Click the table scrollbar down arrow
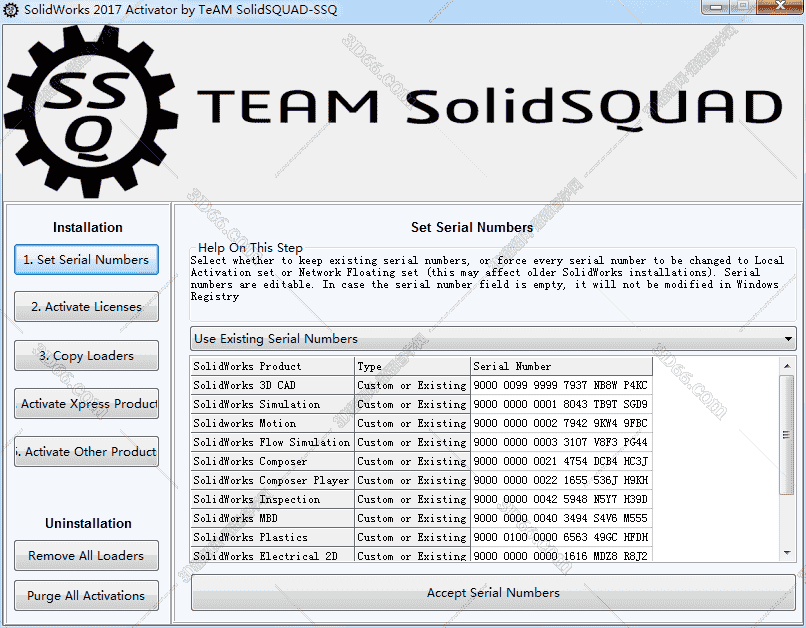This screenshot has width=806, height=628. click(788, 553)
